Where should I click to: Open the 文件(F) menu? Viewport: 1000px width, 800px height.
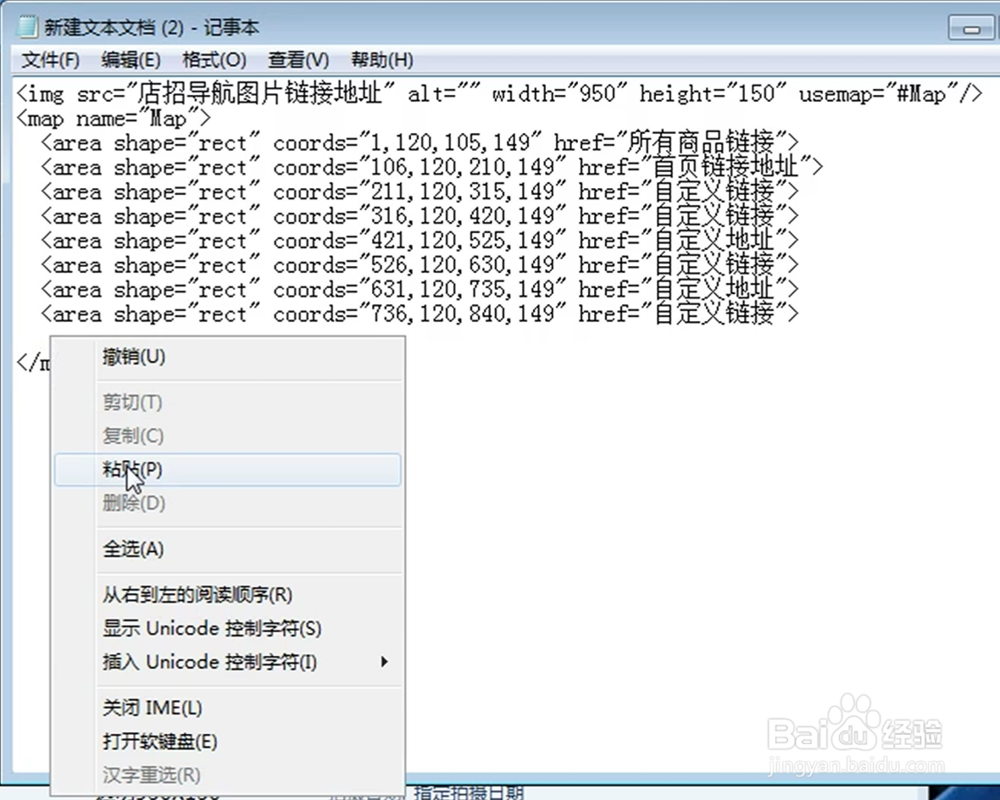pos(50,60)
